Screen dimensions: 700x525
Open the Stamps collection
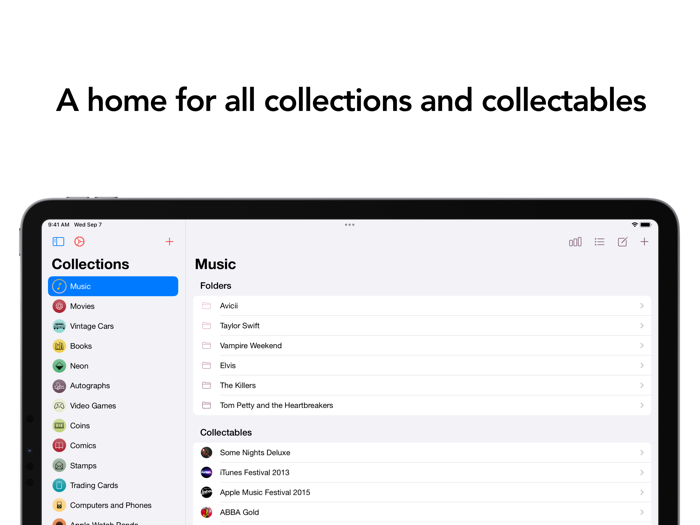pyautogui.click(x=113, y=465)
